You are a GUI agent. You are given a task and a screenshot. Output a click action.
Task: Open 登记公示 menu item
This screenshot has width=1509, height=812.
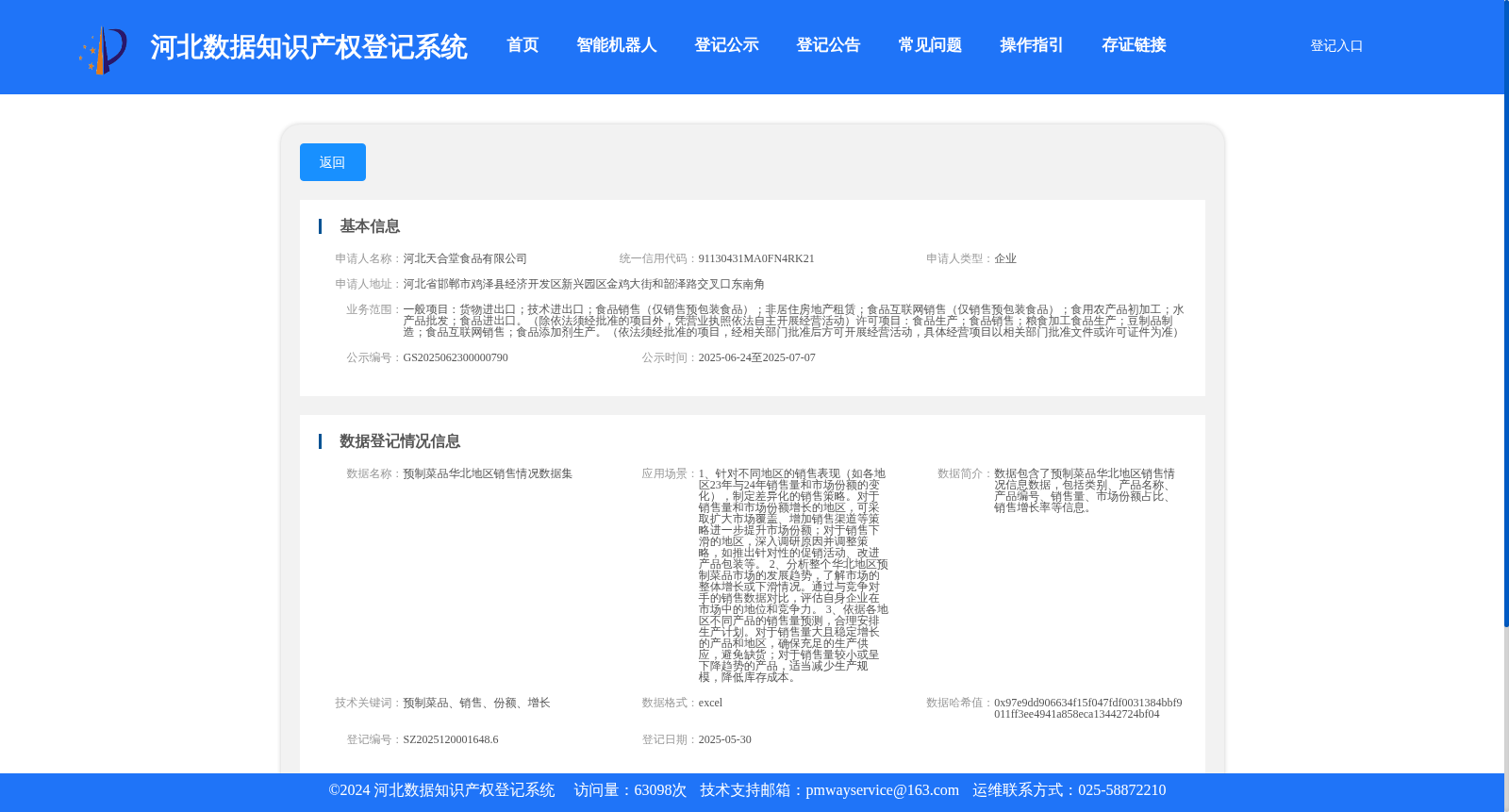click(x=726, y=45)
